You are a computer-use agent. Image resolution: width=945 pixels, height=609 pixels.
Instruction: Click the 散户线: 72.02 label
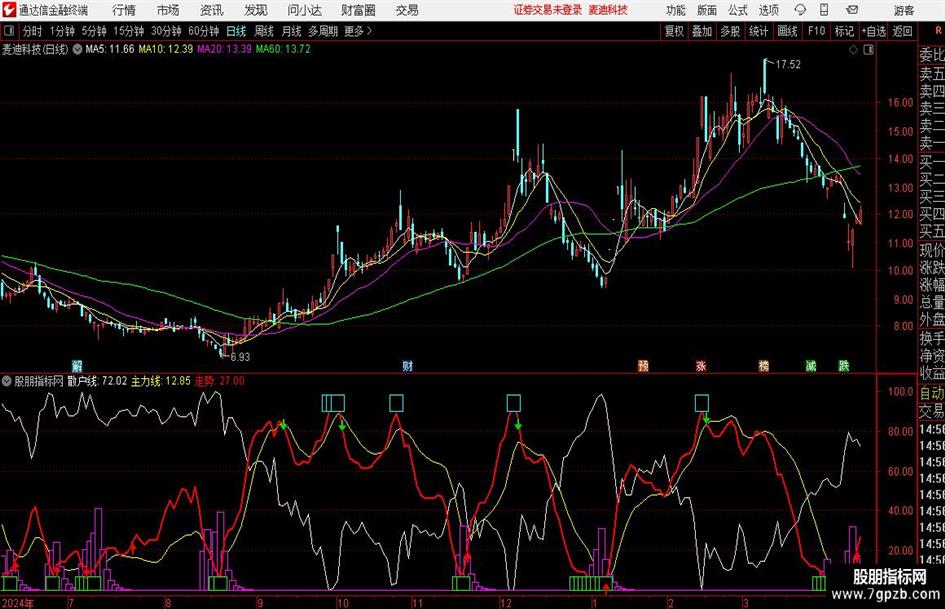pos(97,381)
